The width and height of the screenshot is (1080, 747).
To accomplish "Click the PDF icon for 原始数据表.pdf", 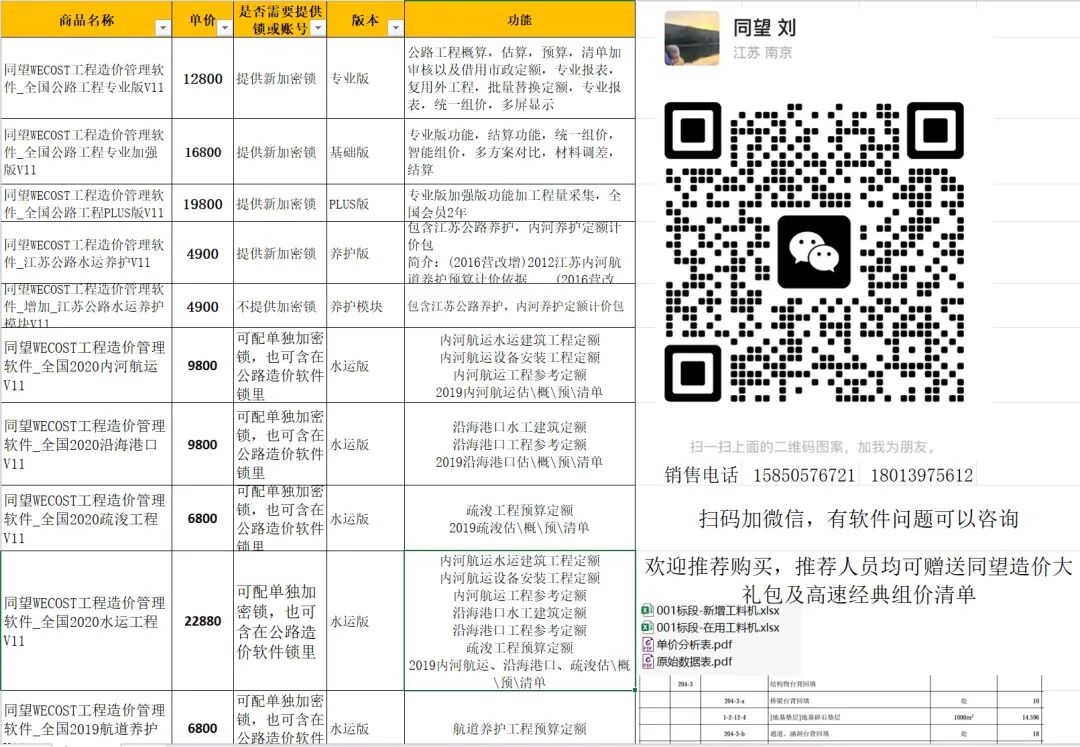I will tap(647, 661).
